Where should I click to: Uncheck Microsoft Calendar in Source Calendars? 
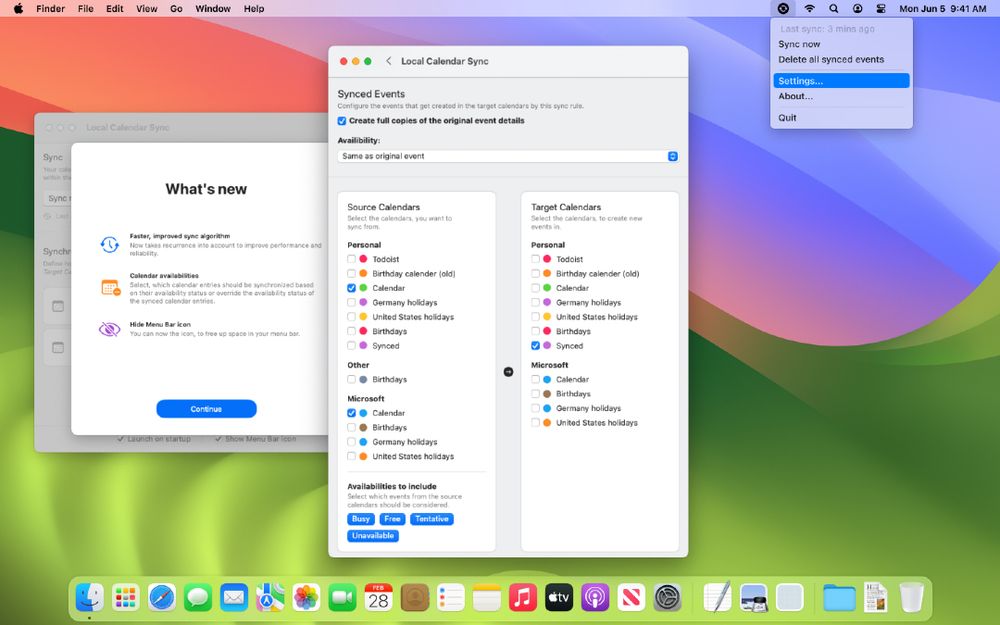351,413
